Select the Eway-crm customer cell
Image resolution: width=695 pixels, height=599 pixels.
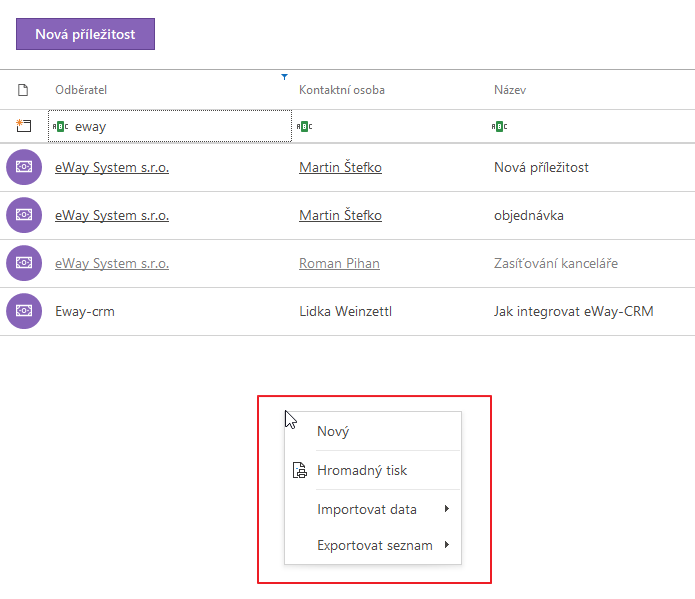pyautogui.click(x=85, y=311)
